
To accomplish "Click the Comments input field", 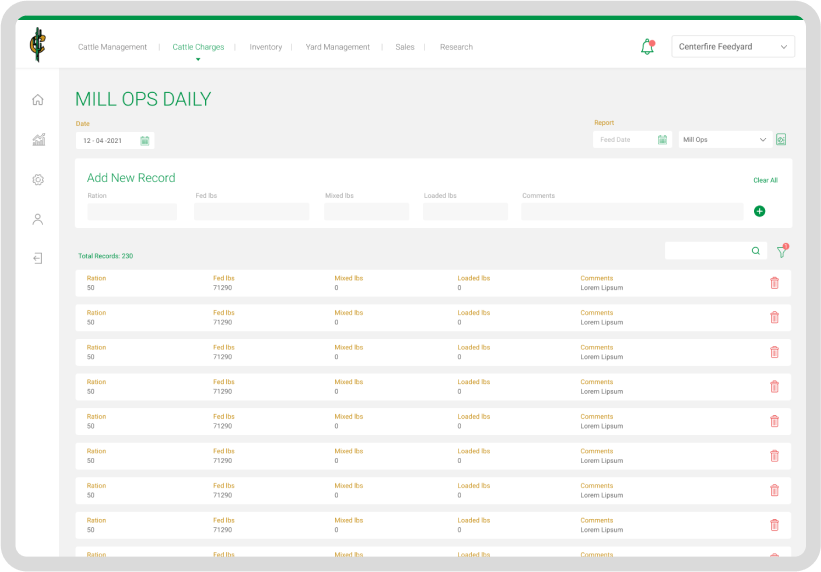I will click(632, 212).
